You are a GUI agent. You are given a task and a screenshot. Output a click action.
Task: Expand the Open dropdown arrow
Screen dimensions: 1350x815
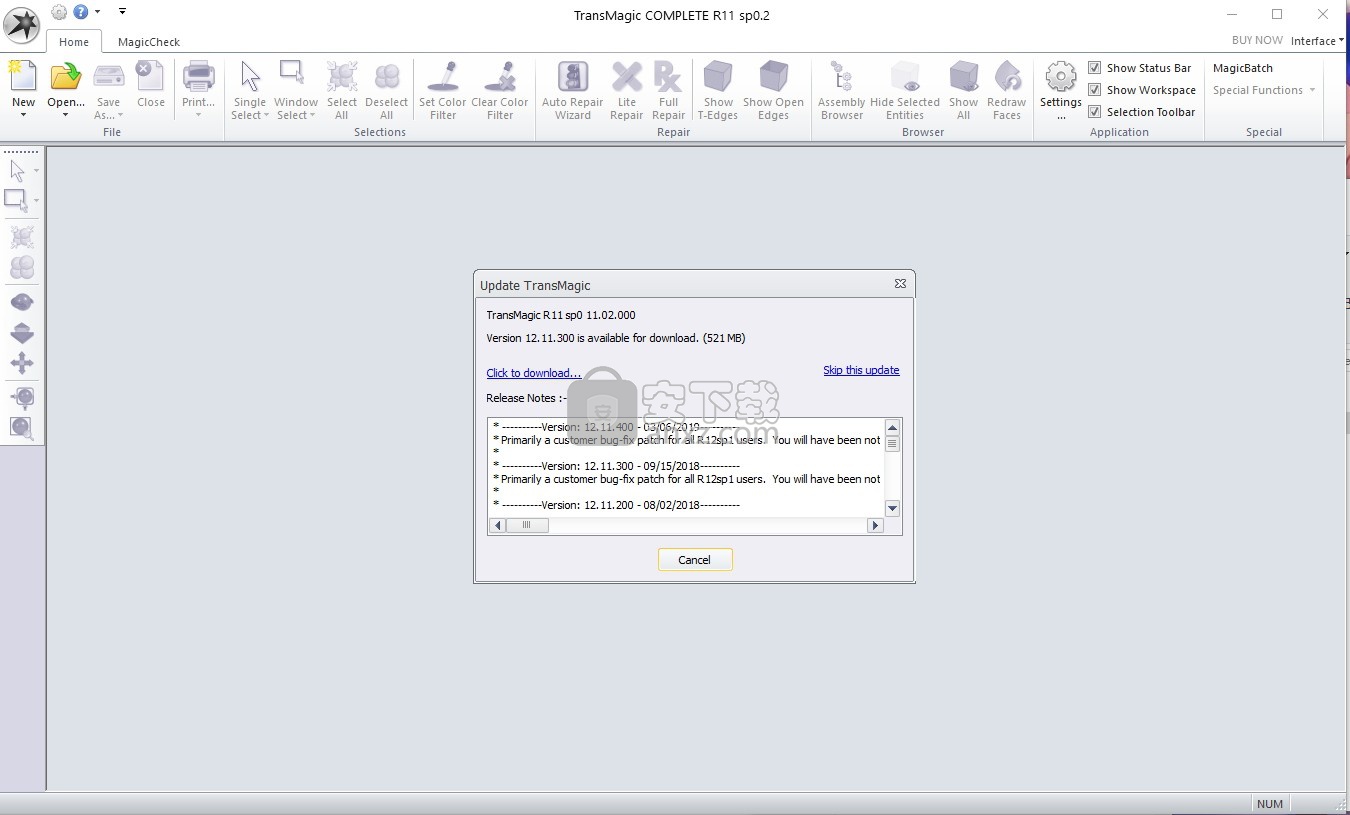(66, 115)
